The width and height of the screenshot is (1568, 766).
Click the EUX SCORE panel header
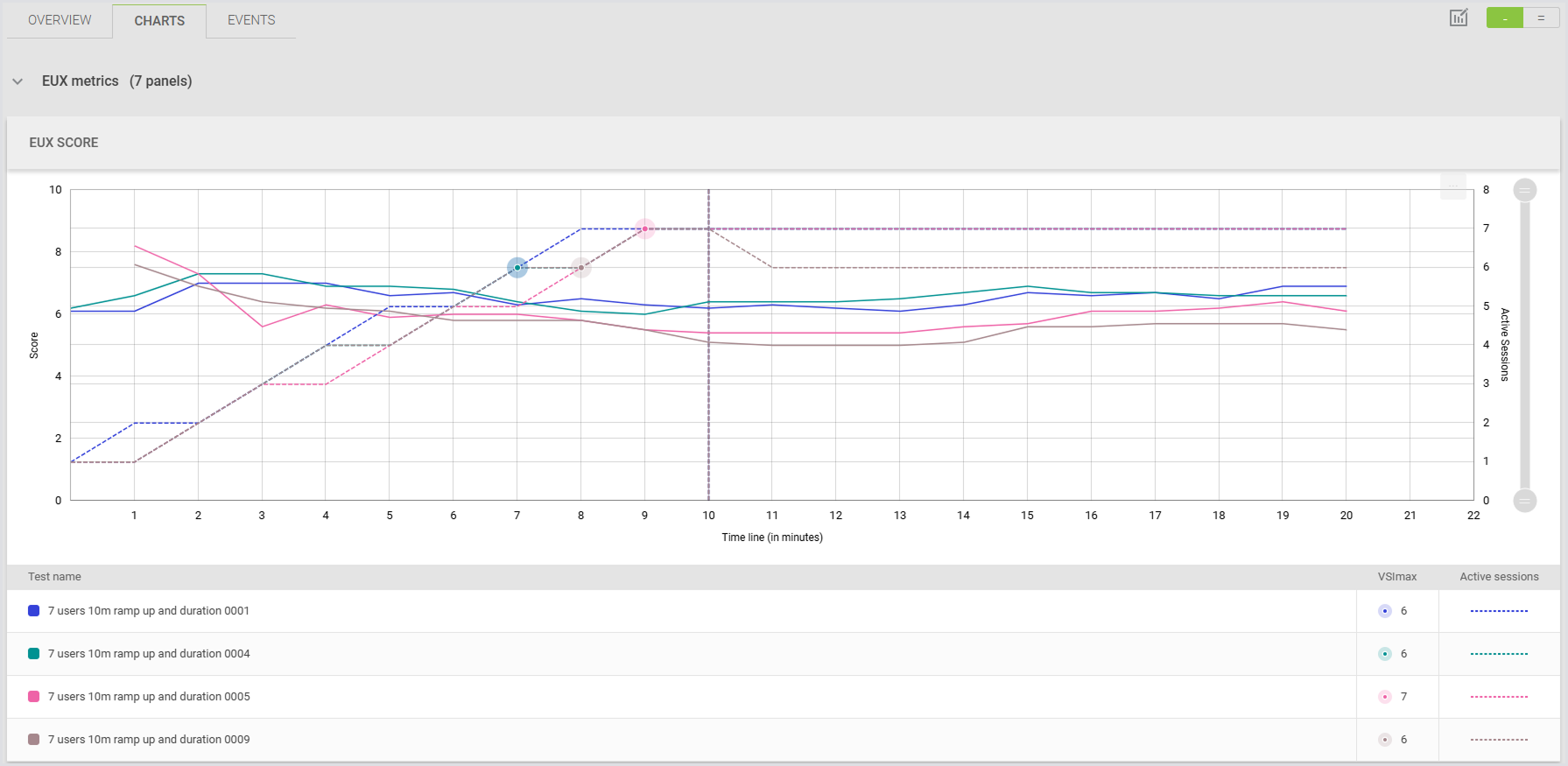tap(64, 143)
